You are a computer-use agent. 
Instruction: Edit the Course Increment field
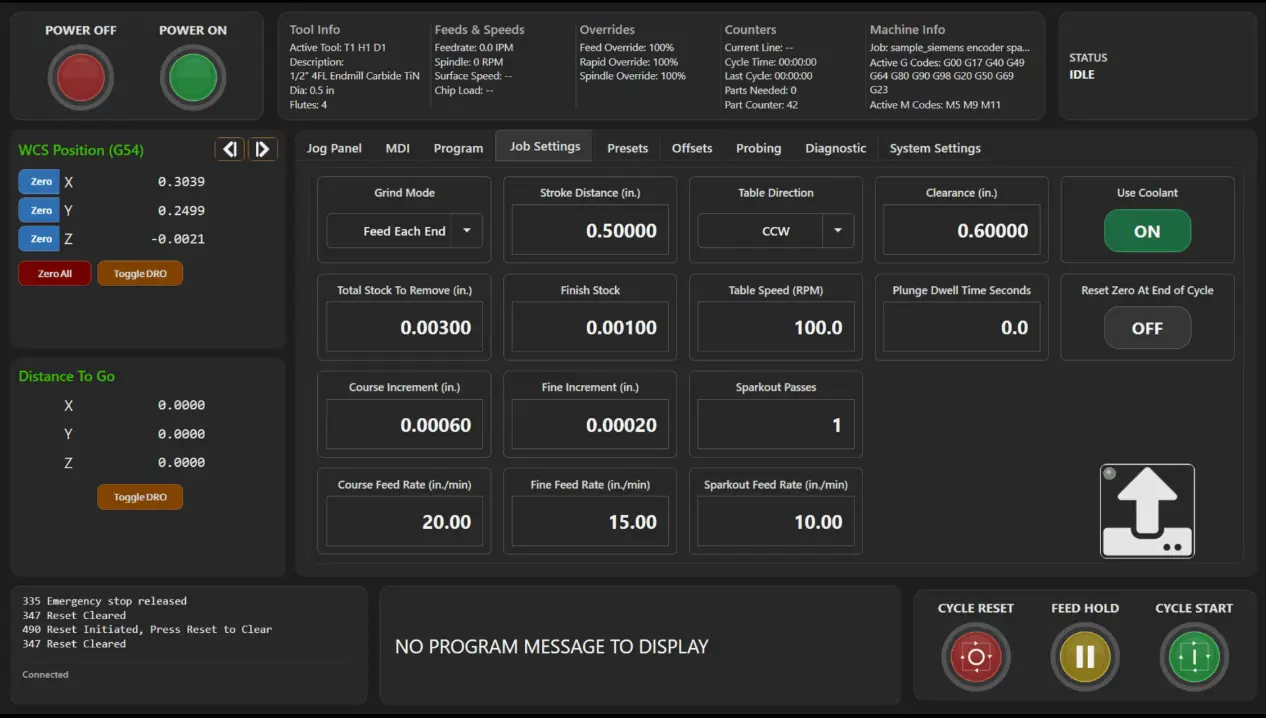404,425
